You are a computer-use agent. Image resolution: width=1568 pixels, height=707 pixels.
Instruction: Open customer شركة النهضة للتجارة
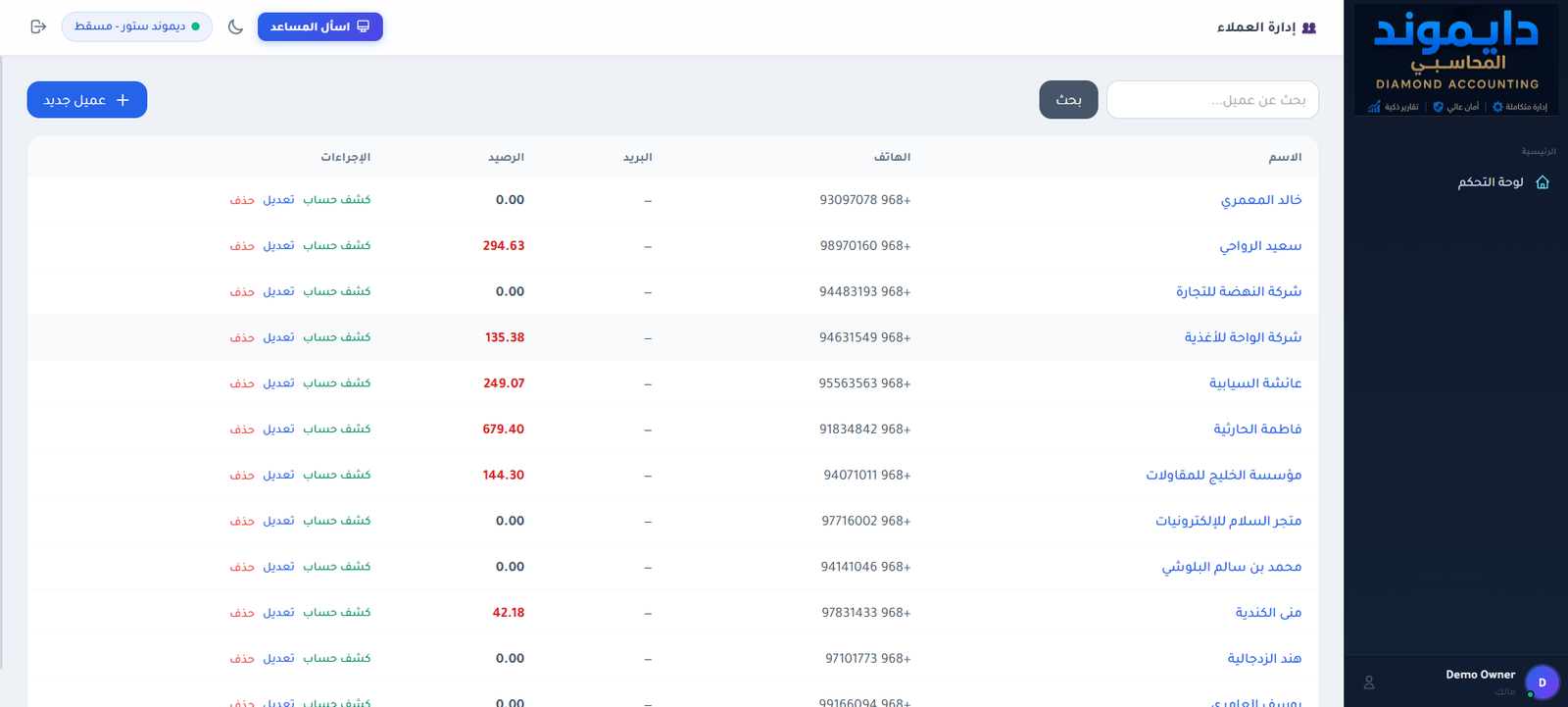(1239, 291)
